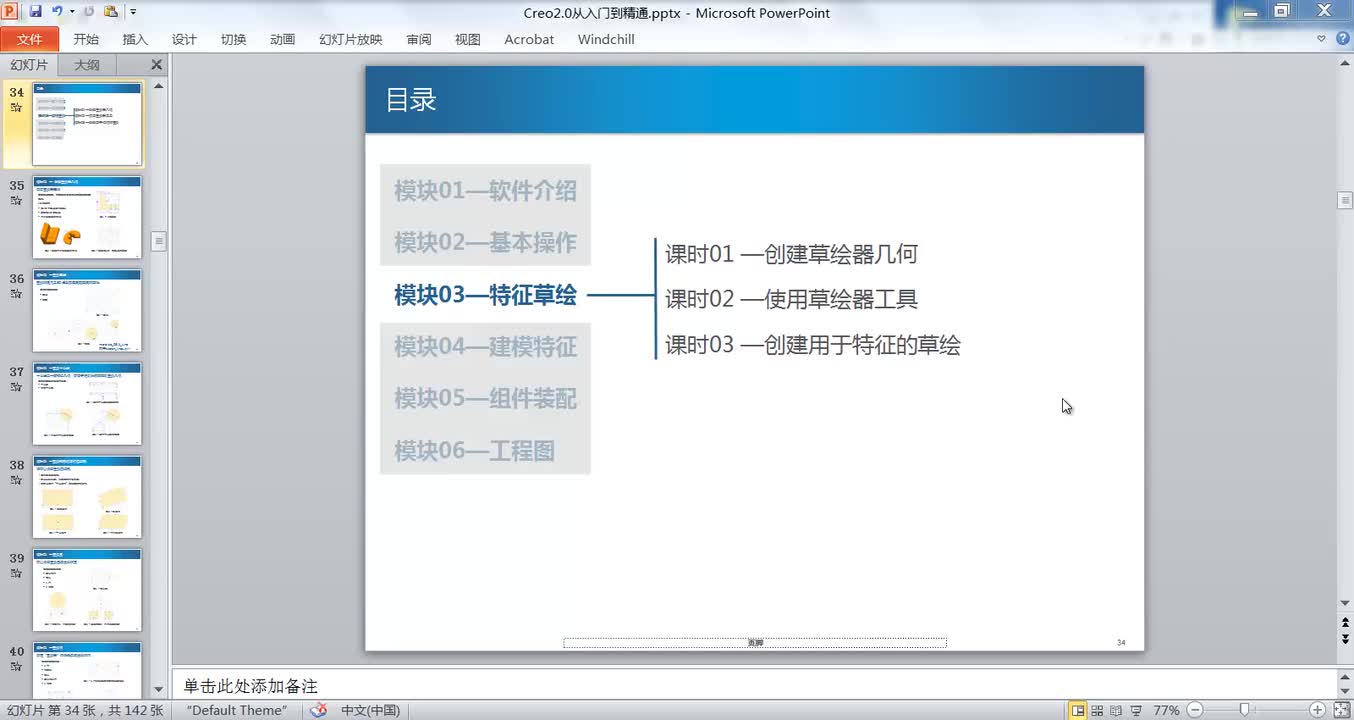Viewport: 1354px width, 720px height.
Task: Open the 插入 ribbon tab
Action: click(135, 39)
